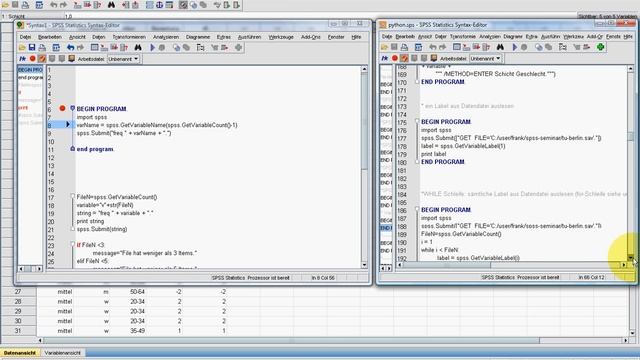Click the green plus icon in python.sps

pos(600,47)
